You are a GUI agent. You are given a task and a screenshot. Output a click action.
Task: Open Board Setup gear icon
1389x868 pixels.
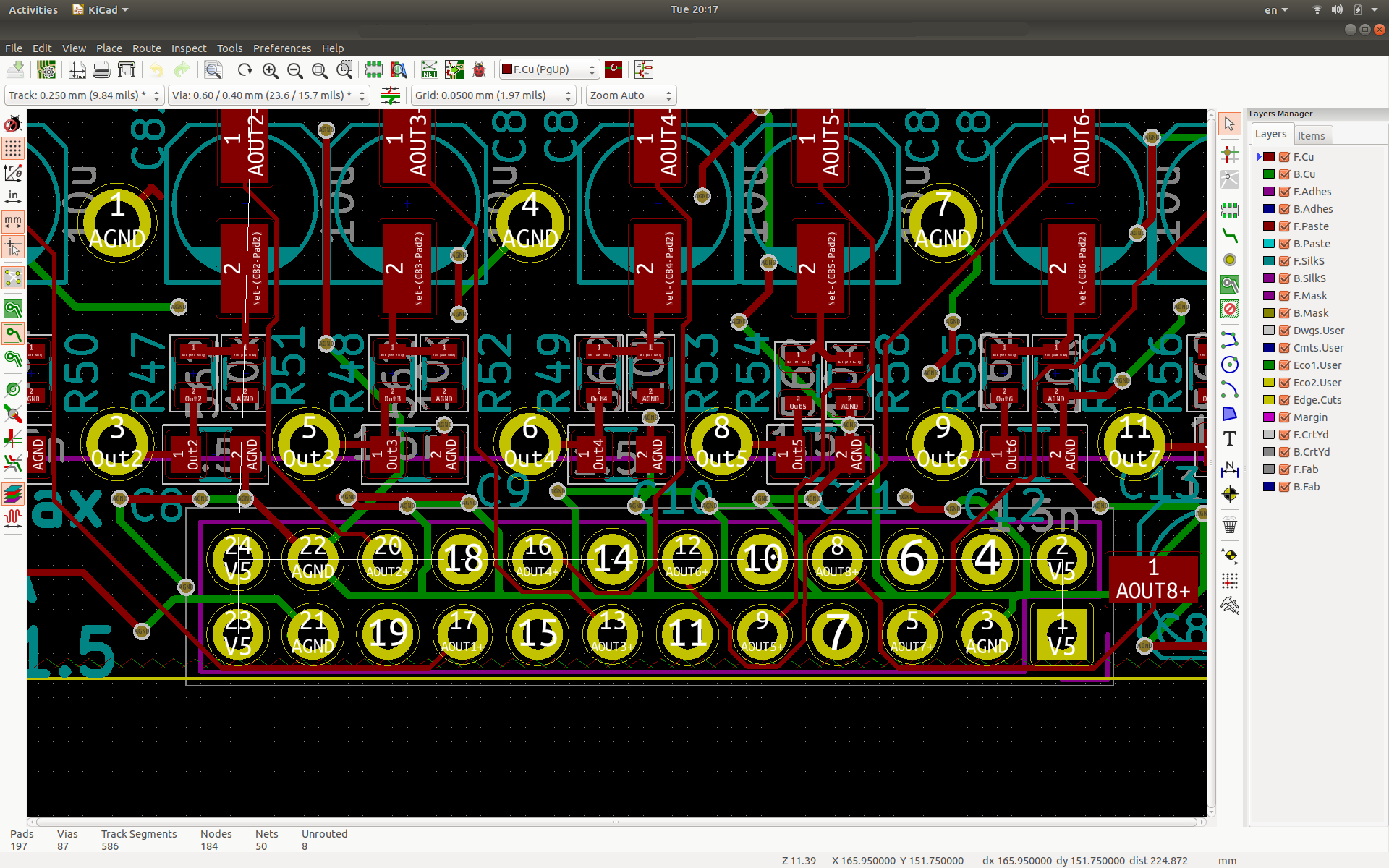pyautogui.click(x=46, y=69)
